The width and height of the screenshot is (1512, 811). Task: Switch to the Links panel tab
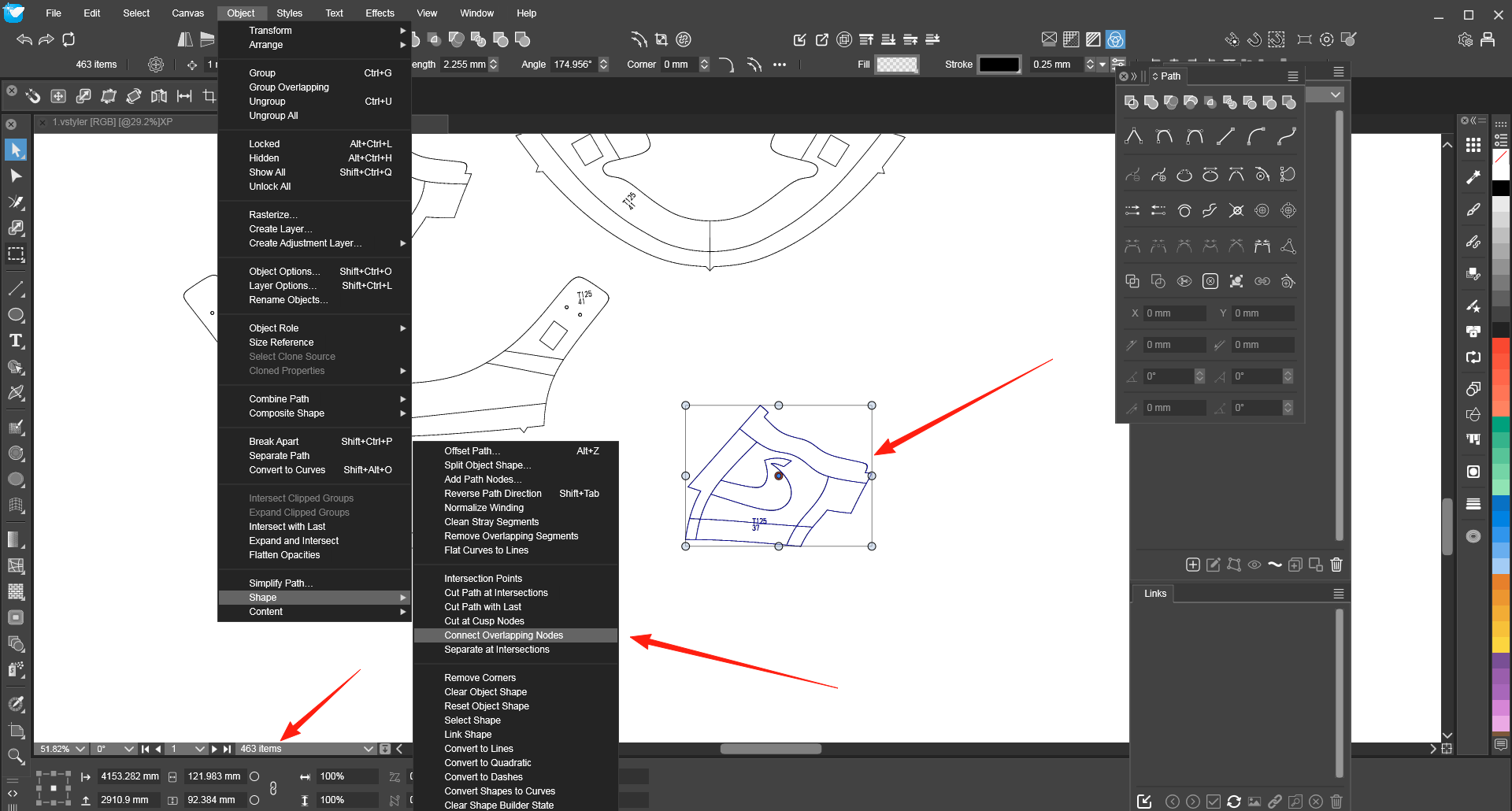tap(1154, 594)
